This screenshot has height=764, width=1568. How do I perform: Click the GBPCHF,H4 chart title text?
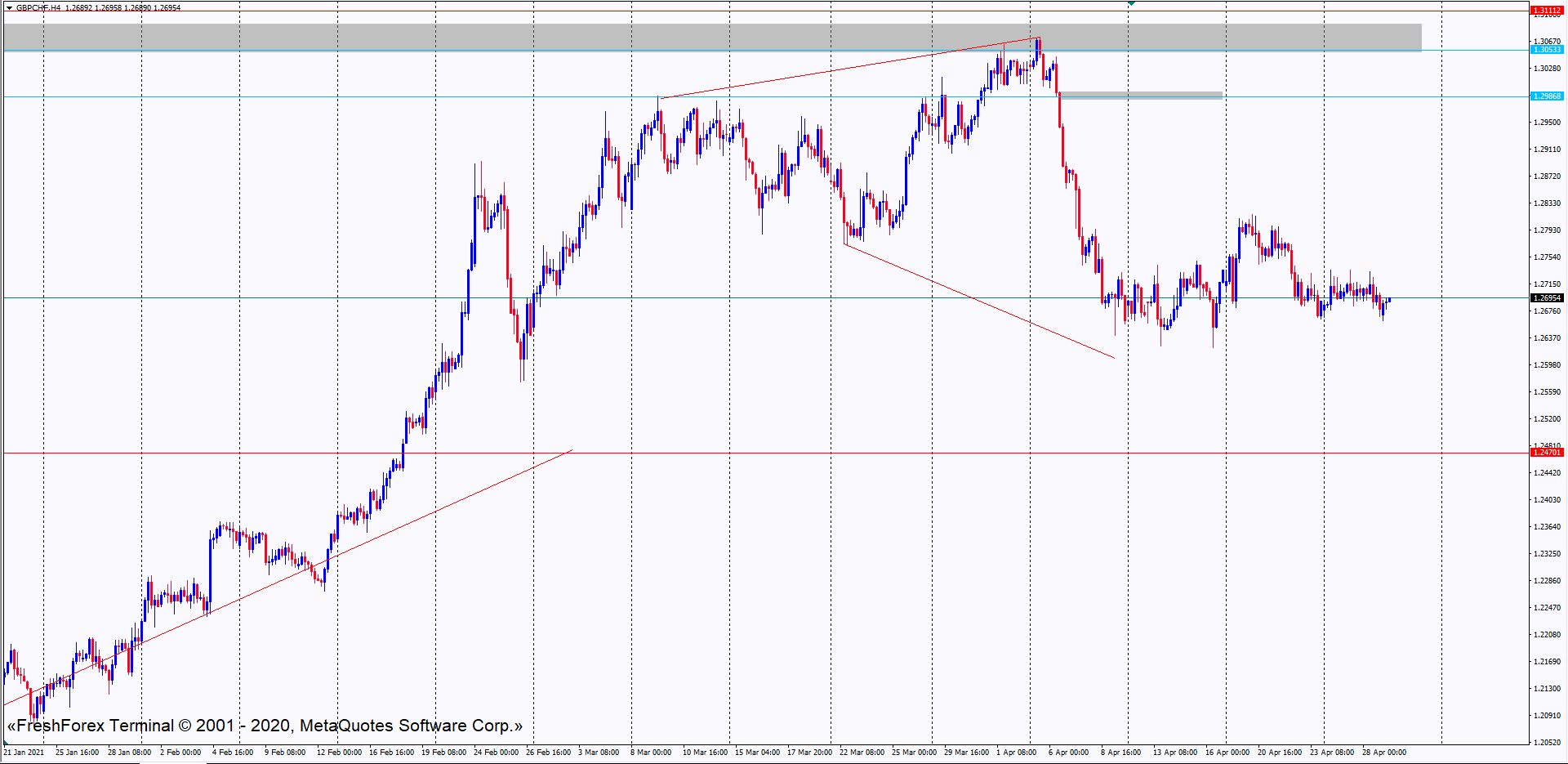coord(38,8)
